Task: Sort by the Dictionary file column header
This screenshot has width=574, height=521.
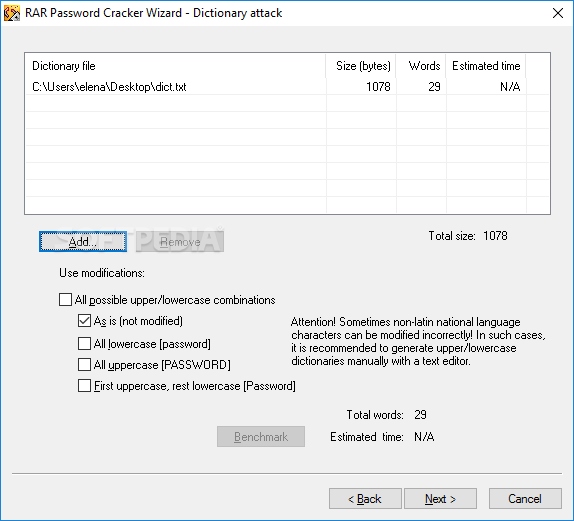Action: [175, 66]
